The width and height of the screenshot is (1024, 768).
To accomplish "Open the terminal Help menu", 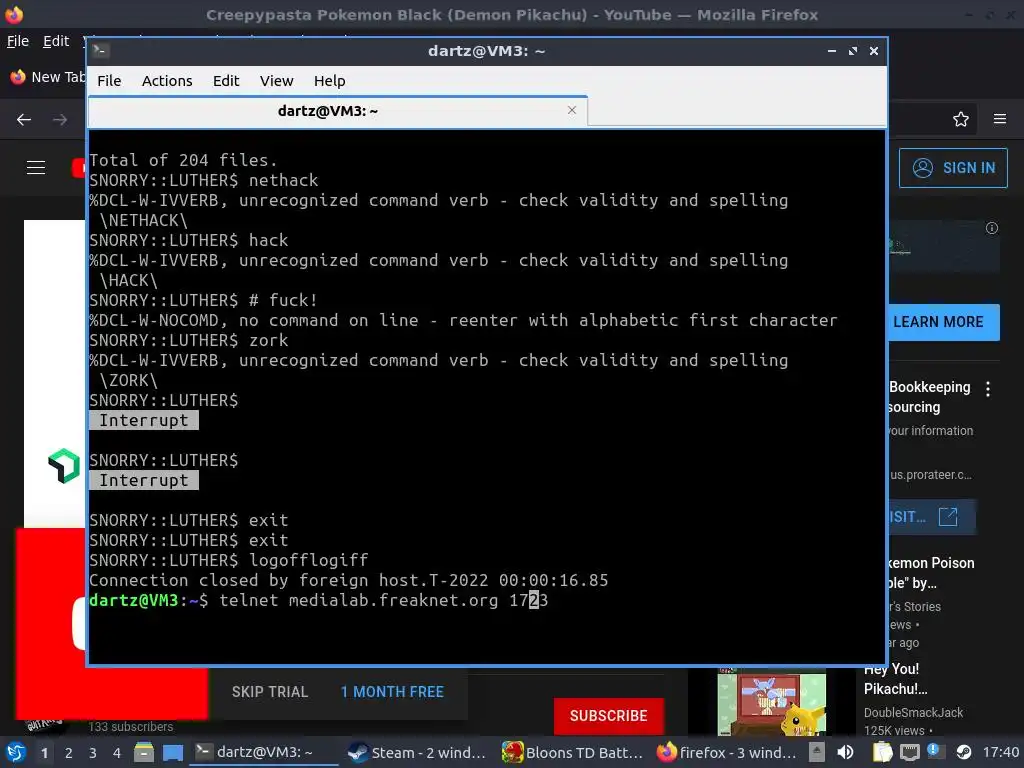I will [x=329, y=81].
